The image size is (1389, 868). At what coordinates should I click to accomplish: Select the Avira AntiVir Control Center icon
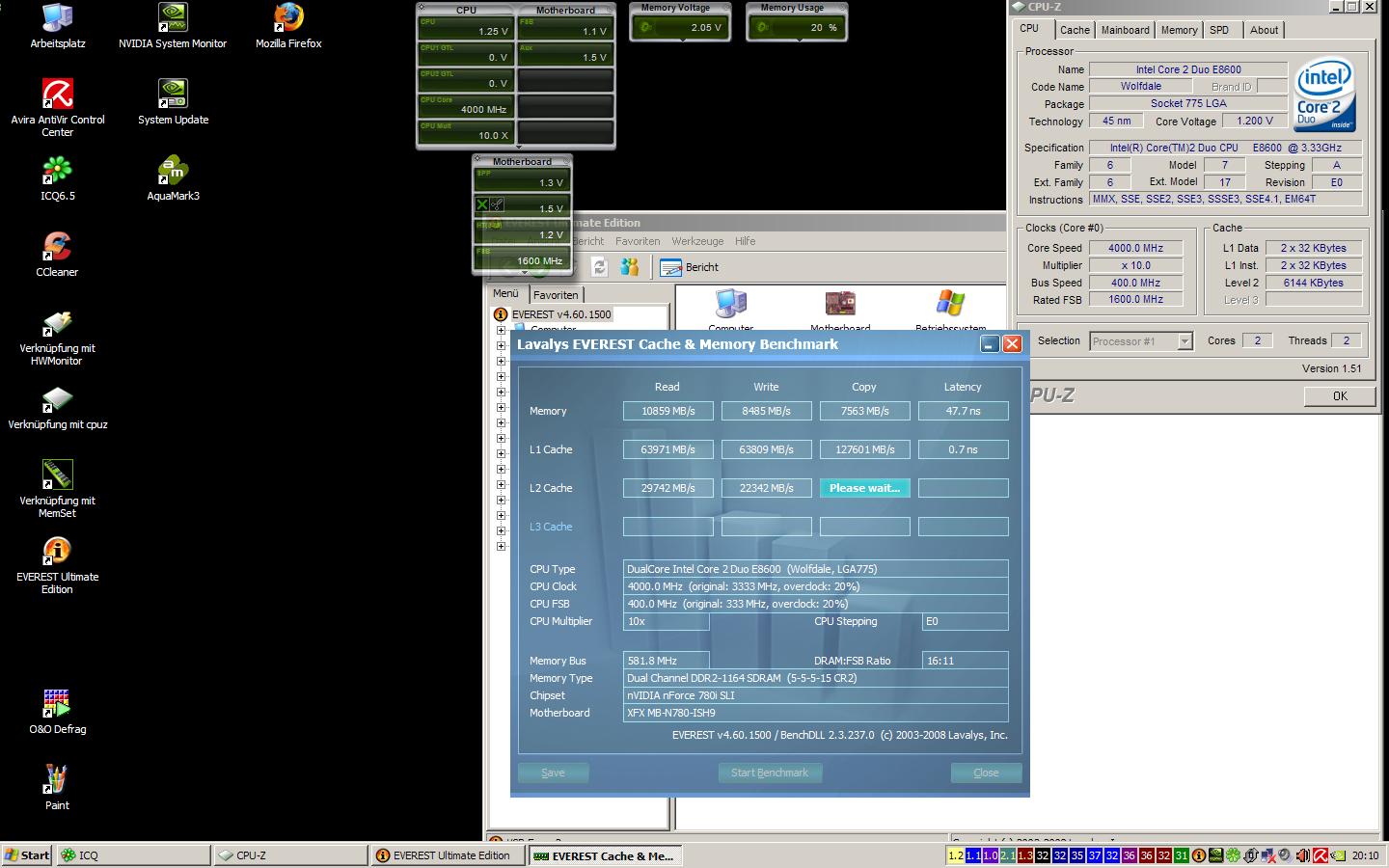point(57,108)
